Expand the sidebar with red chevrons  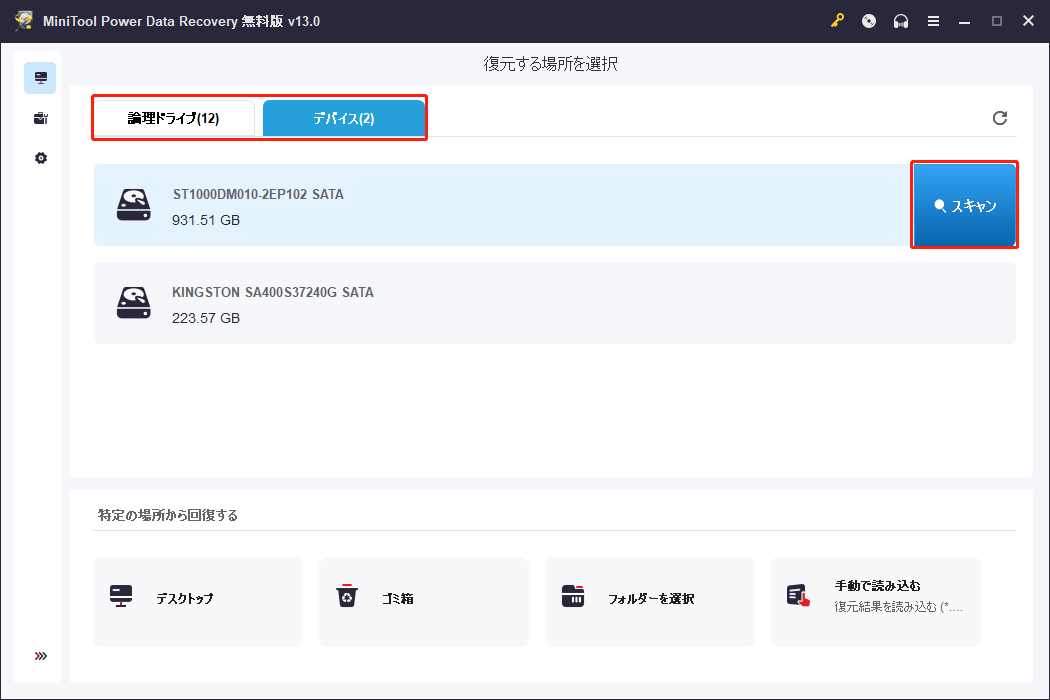(41, 656)
